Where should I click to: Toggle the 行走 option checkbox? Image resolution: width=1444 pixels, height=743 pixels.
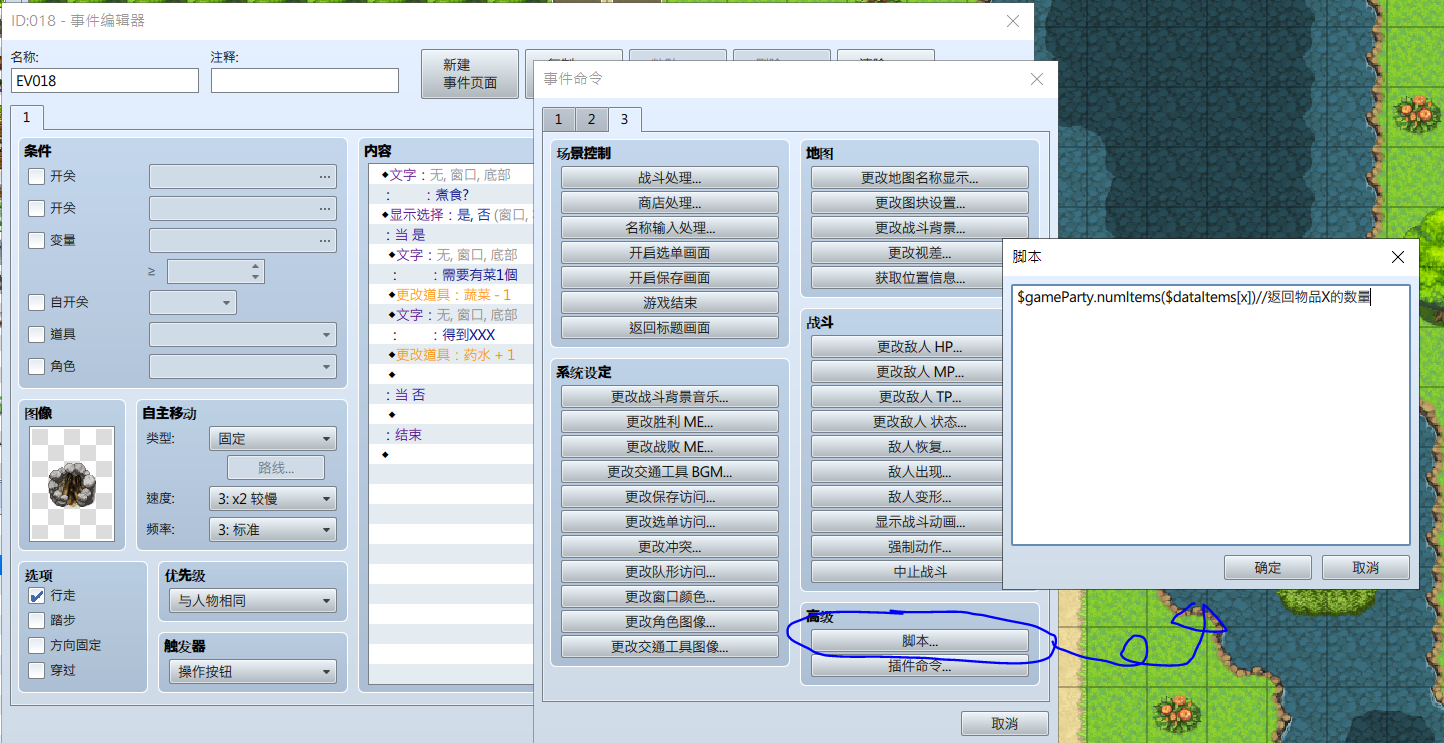pyautogui.click(x=36, y=595)
